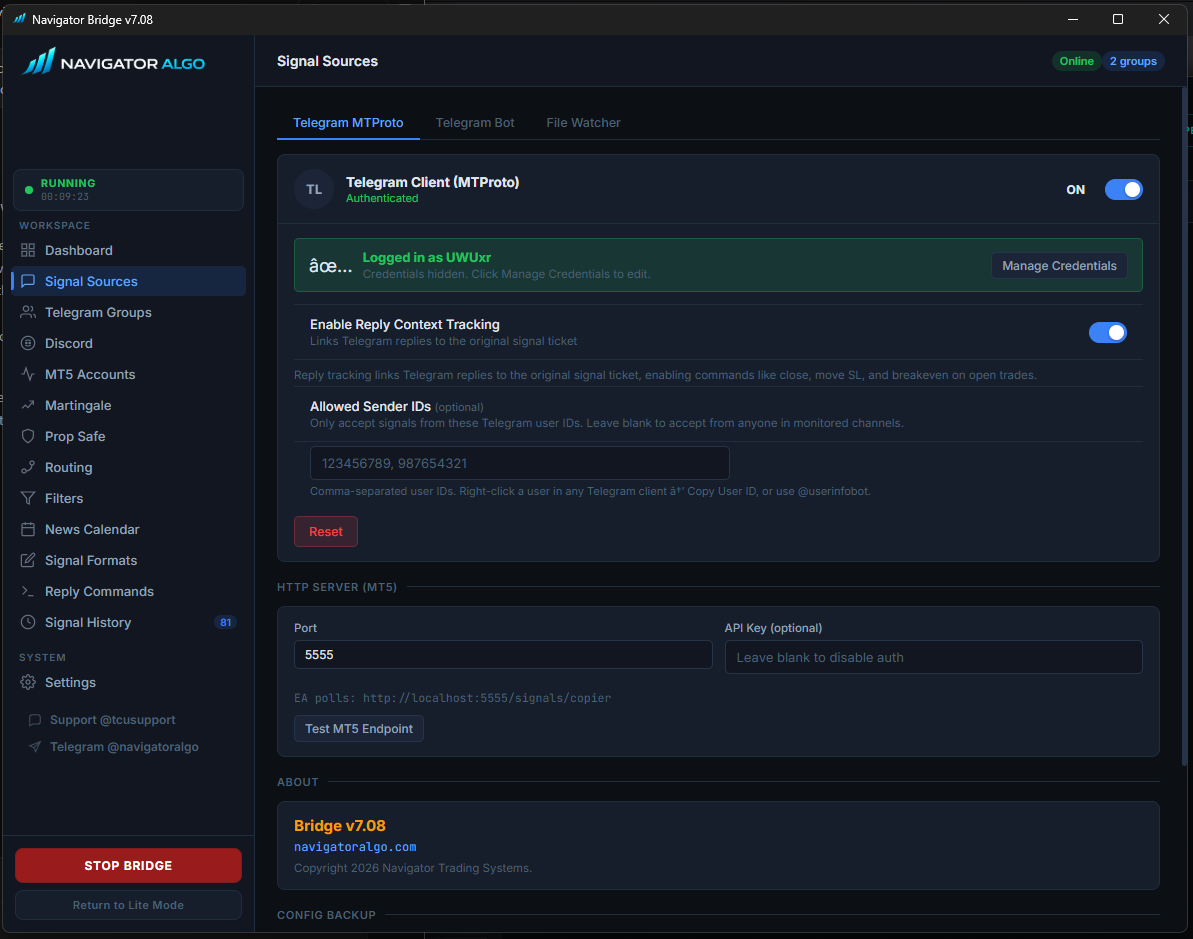Click the API Key input field
The image size is (1193, 939).
click(x=934, y=657)
